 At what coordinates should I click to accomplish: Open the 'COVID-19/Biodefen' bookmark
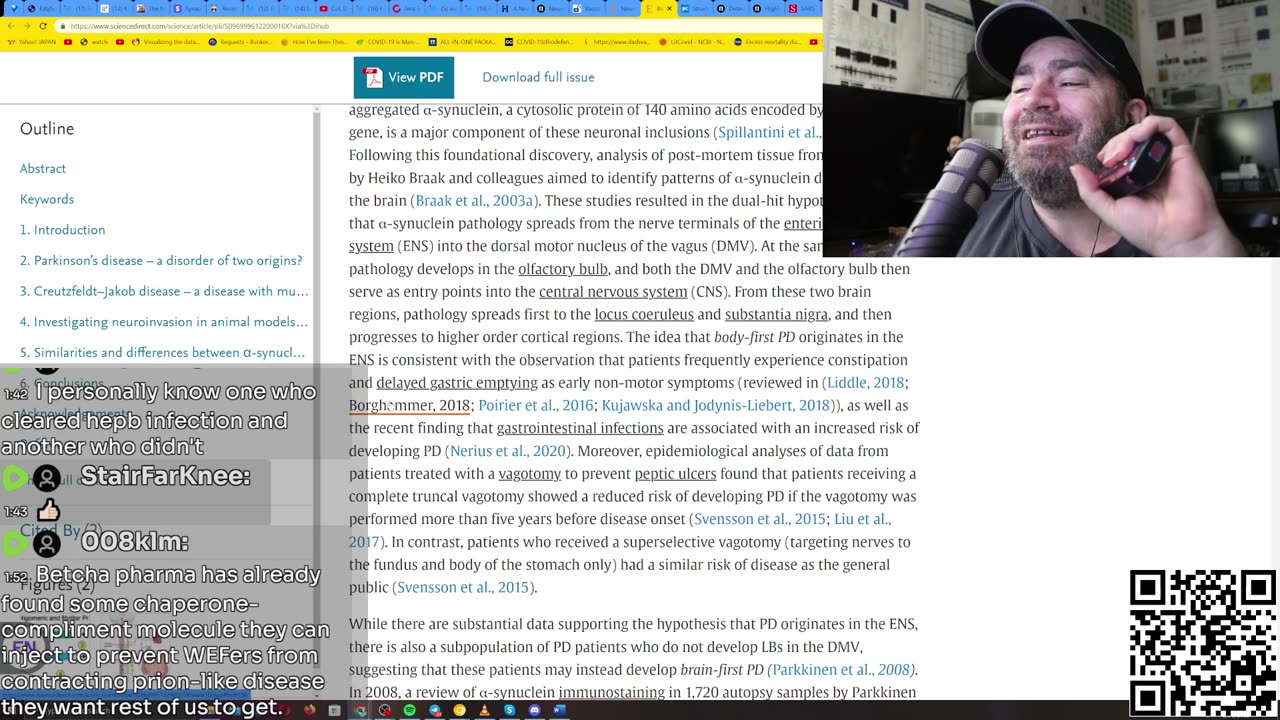[540, 42]
